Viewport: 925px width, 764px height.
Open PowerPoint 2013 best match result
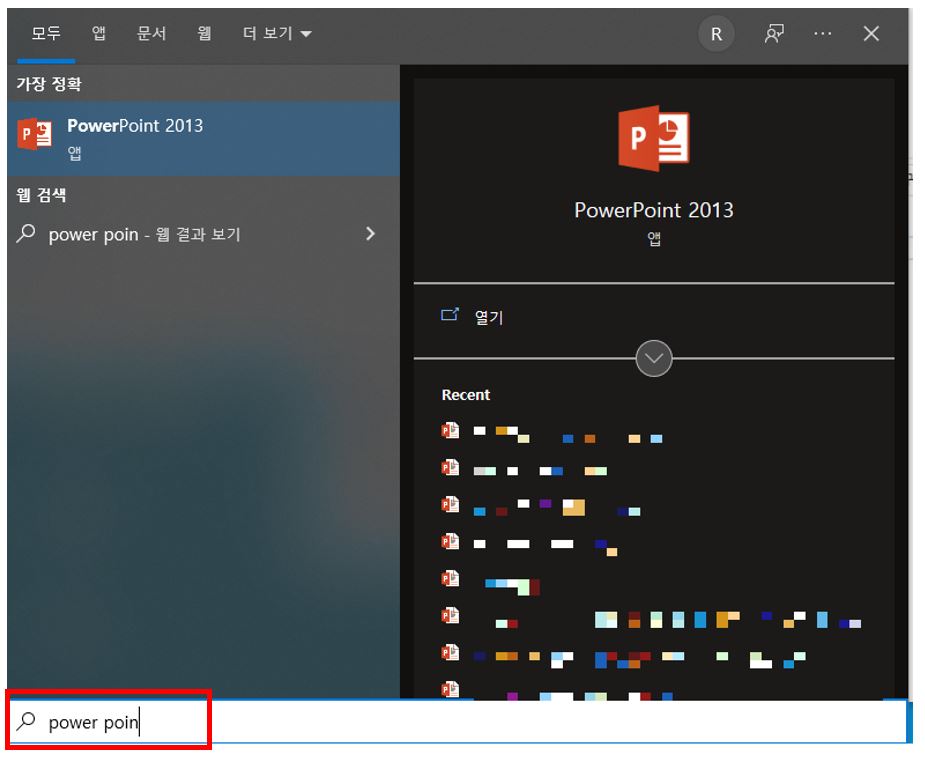204,138
